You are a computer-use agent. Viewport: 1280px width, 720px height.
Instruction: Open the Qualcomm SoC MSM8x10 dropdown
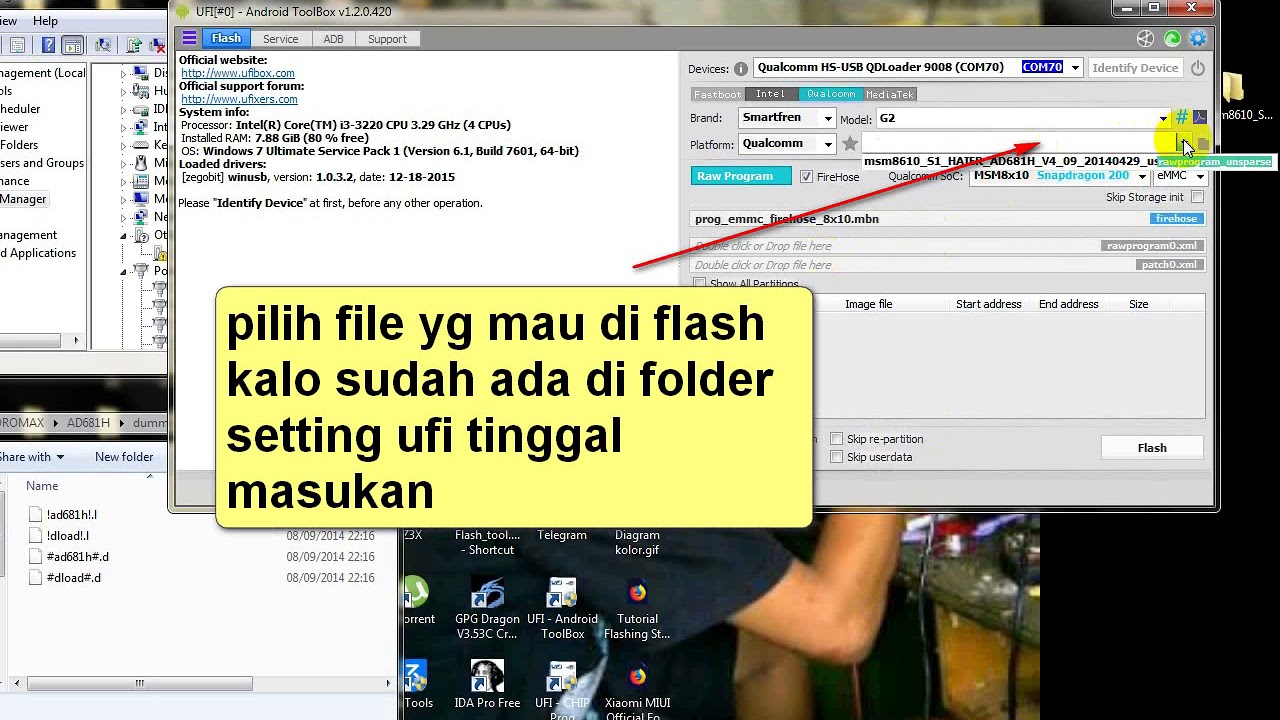click(1141, 176)
